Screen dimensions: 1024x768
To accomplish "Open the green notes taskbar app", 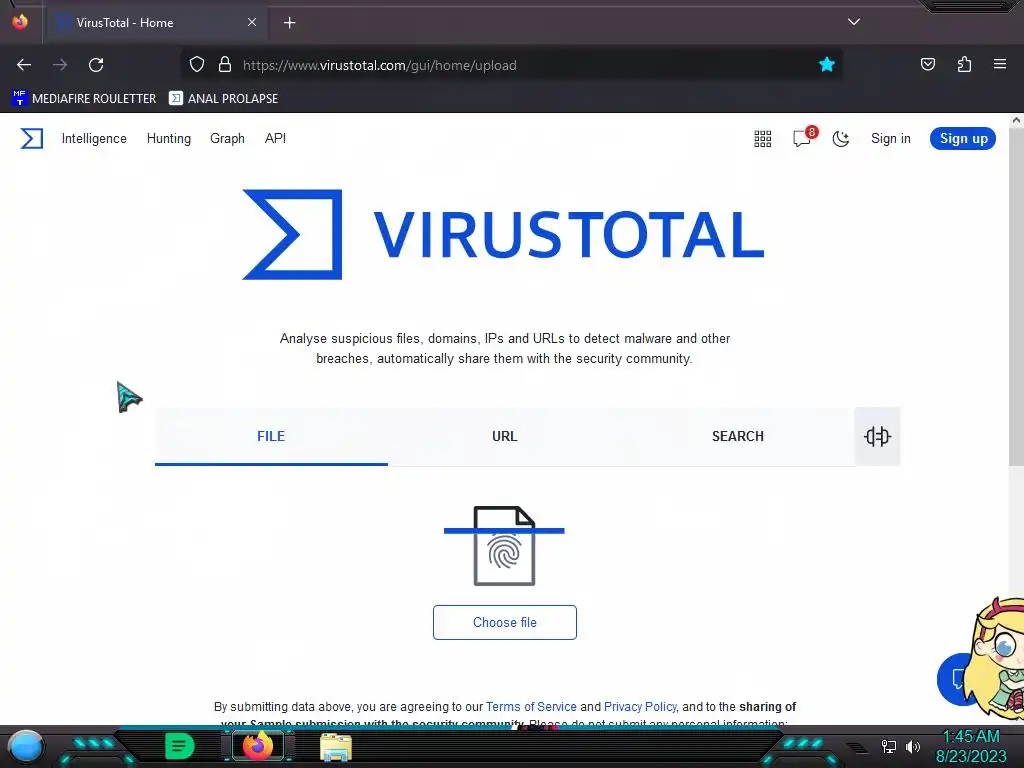I will pos(180,746).
